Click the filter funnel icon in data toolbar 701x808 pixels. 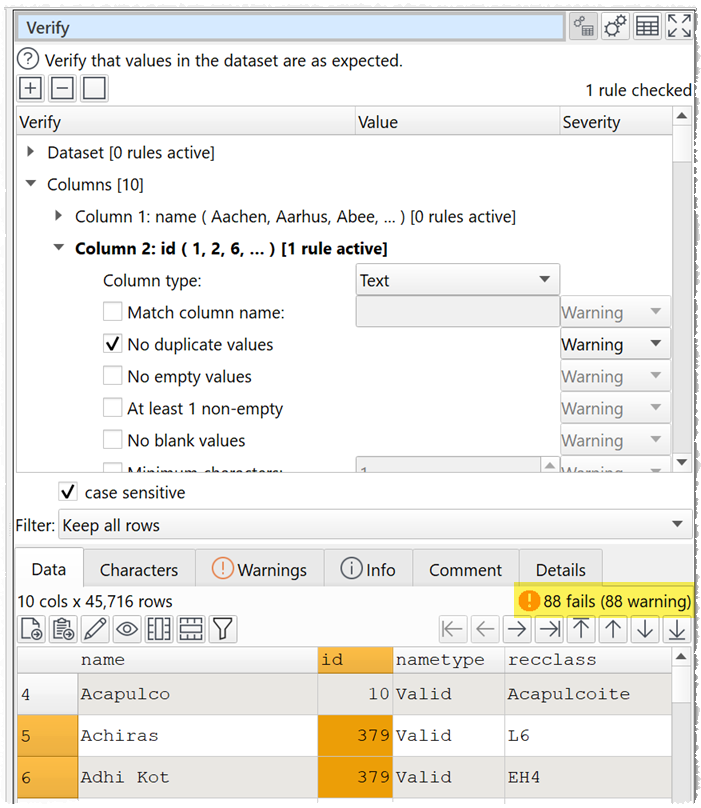(x=223, y=629)
